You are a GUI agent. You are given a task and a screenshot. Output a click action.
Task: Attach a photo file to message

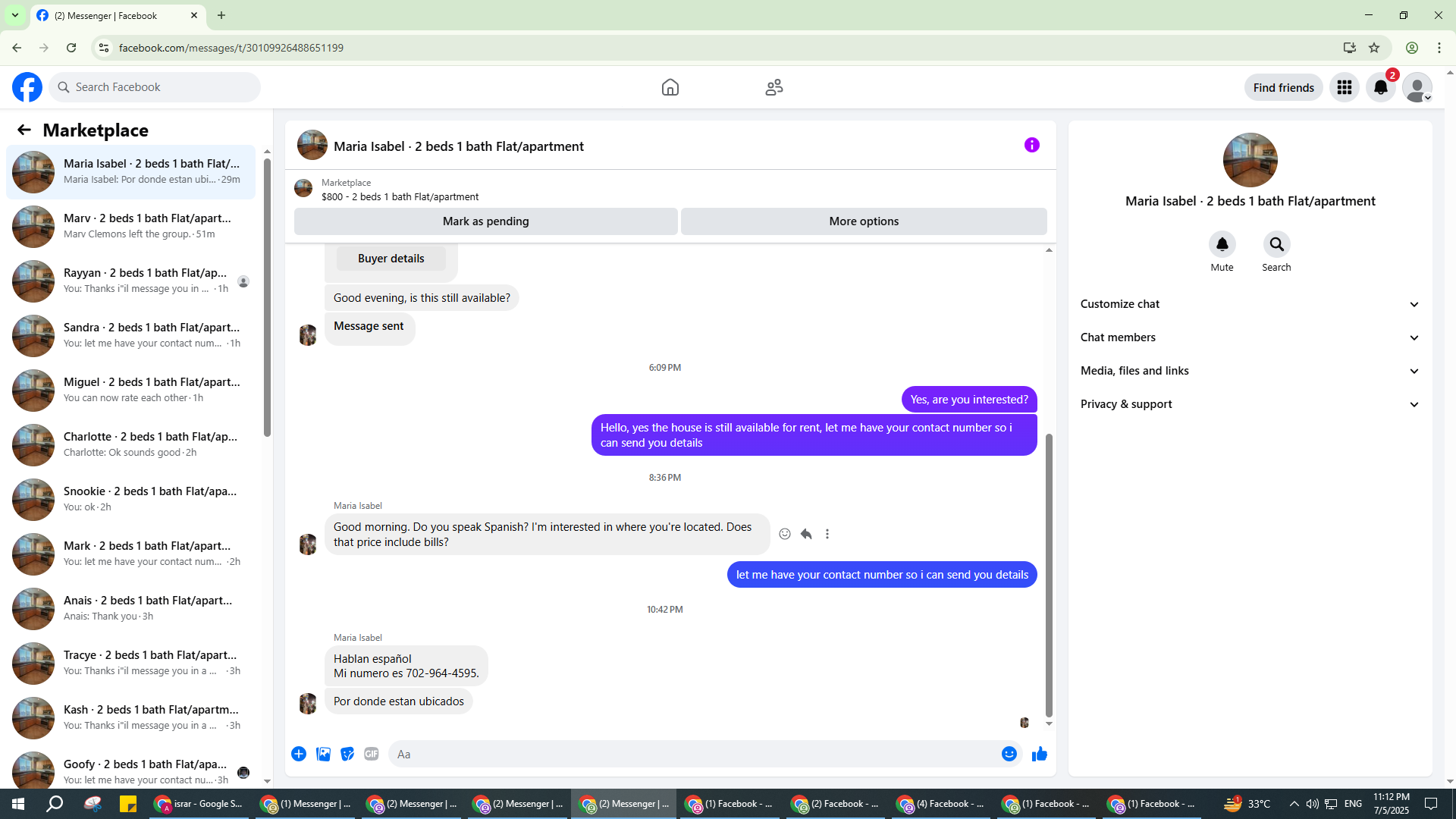click(x=323, y=754)
